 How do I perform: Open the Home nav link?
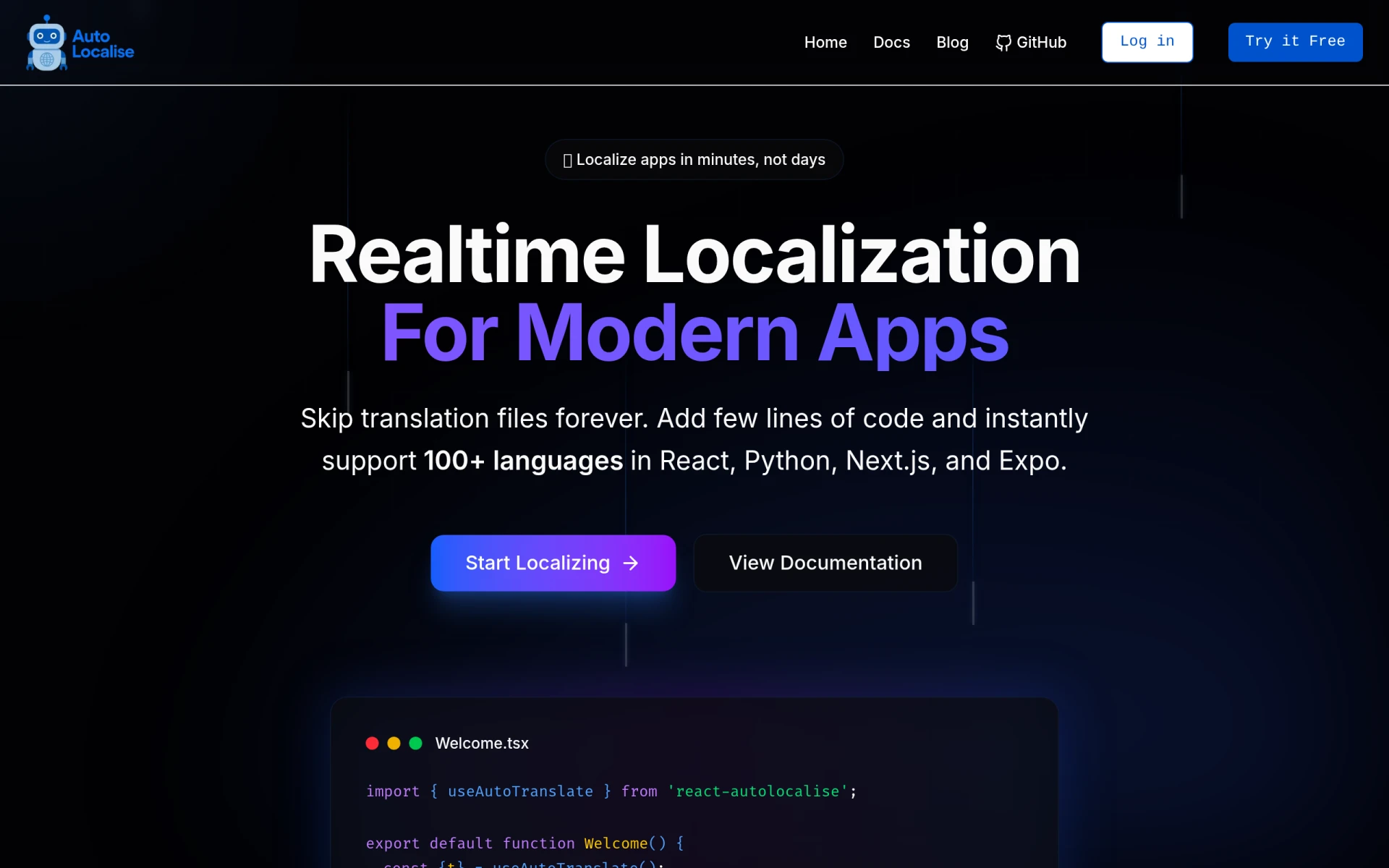point(825,43)
